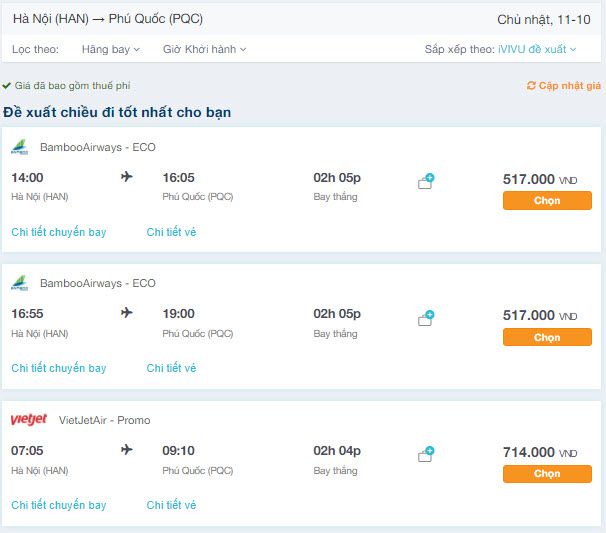Choose the 14:00 BambooAirways flight with Chọn
The height and width of the screenshot is (533, 606).
[547, 200]
